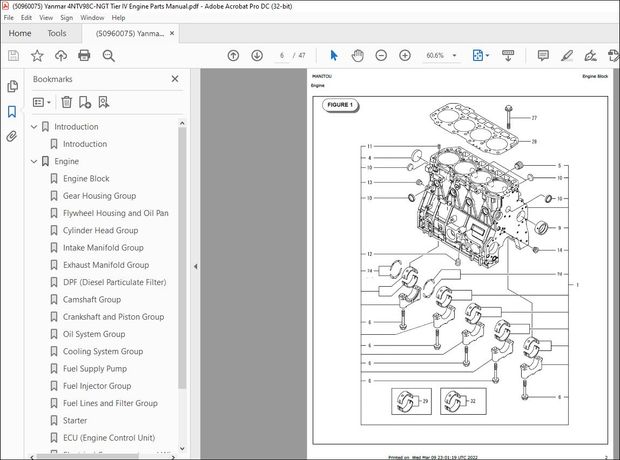Open ECU (Engine Control Unit) bookmark

point(109,438)
